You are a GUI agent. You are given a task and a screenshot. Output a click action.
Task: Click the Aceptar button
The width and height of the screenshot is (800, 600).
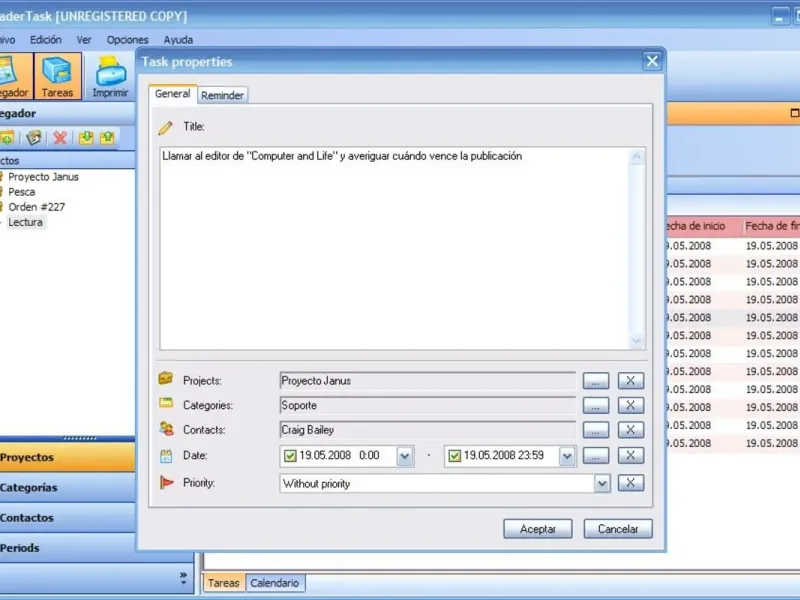[538, 529]
